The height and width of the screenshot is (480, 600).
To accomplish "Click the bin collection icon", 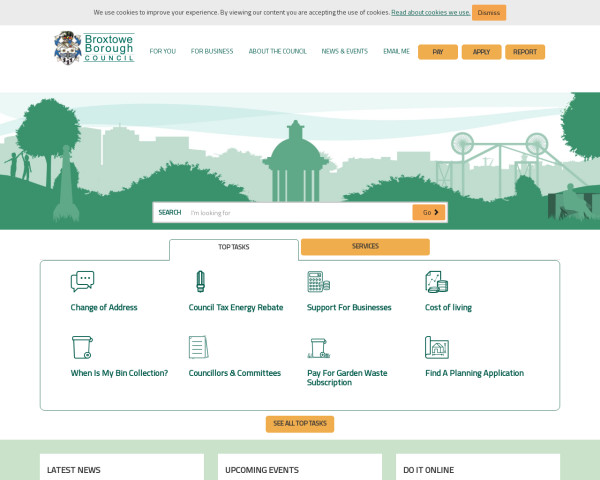I will [x=82, y=347].
